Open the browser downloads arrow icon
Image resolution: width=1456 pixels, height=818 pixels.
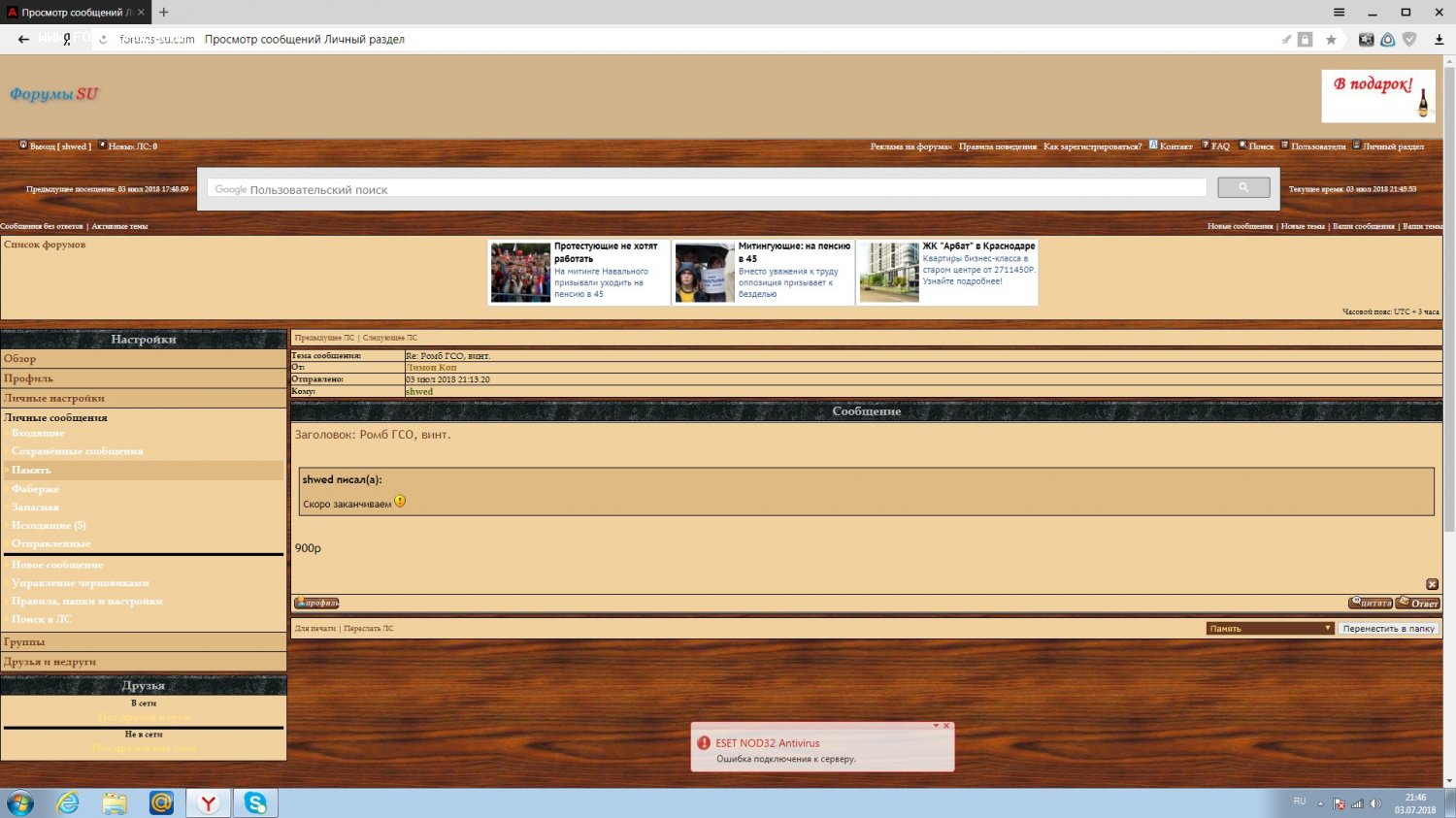coord(1439,40)
